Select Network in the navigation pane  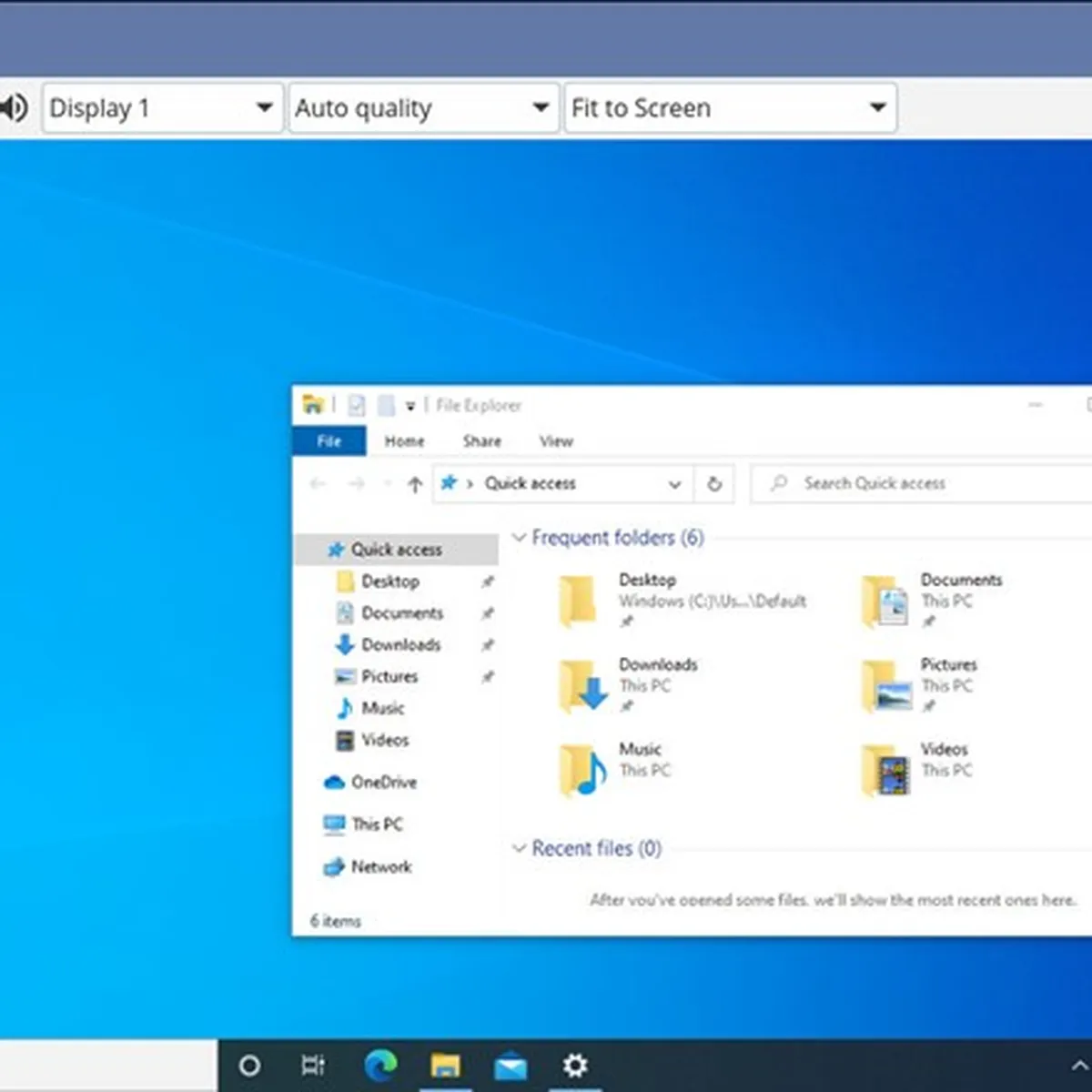[x=380, y=867]
